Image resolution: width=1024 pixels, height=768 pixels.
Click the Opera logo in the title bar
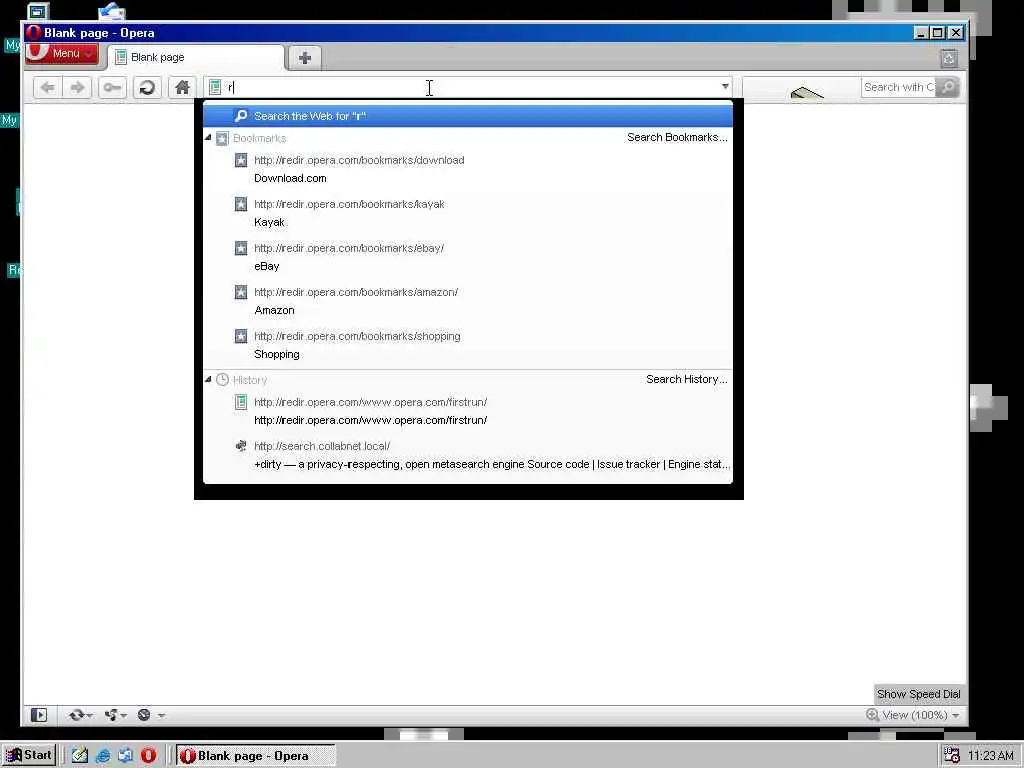(x=34, y=33)
